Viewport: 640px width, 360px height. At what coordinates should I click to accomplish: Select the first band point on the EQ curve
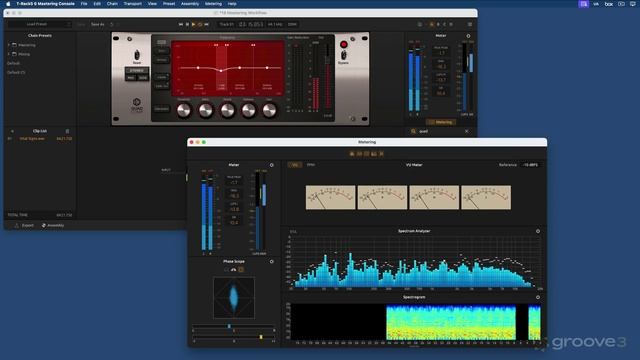click(198, 68)
